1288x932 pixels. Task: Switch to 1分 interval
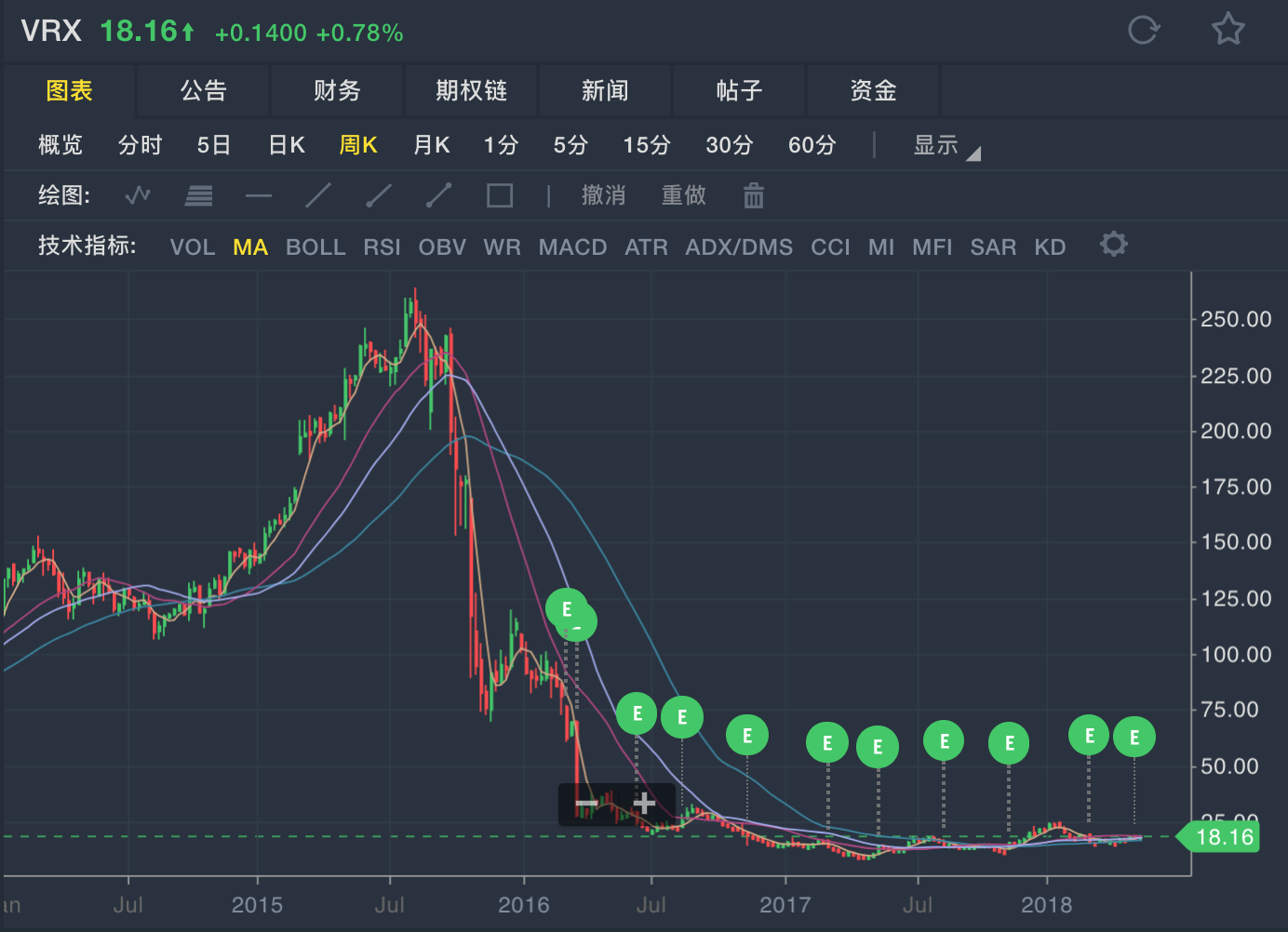tap(501, 145)
